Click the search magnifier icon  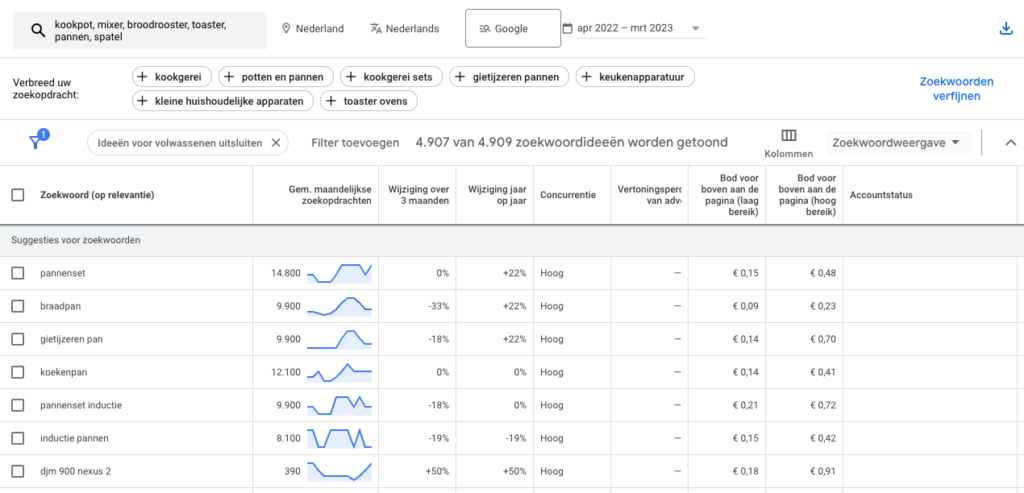[x=38, y=30]
